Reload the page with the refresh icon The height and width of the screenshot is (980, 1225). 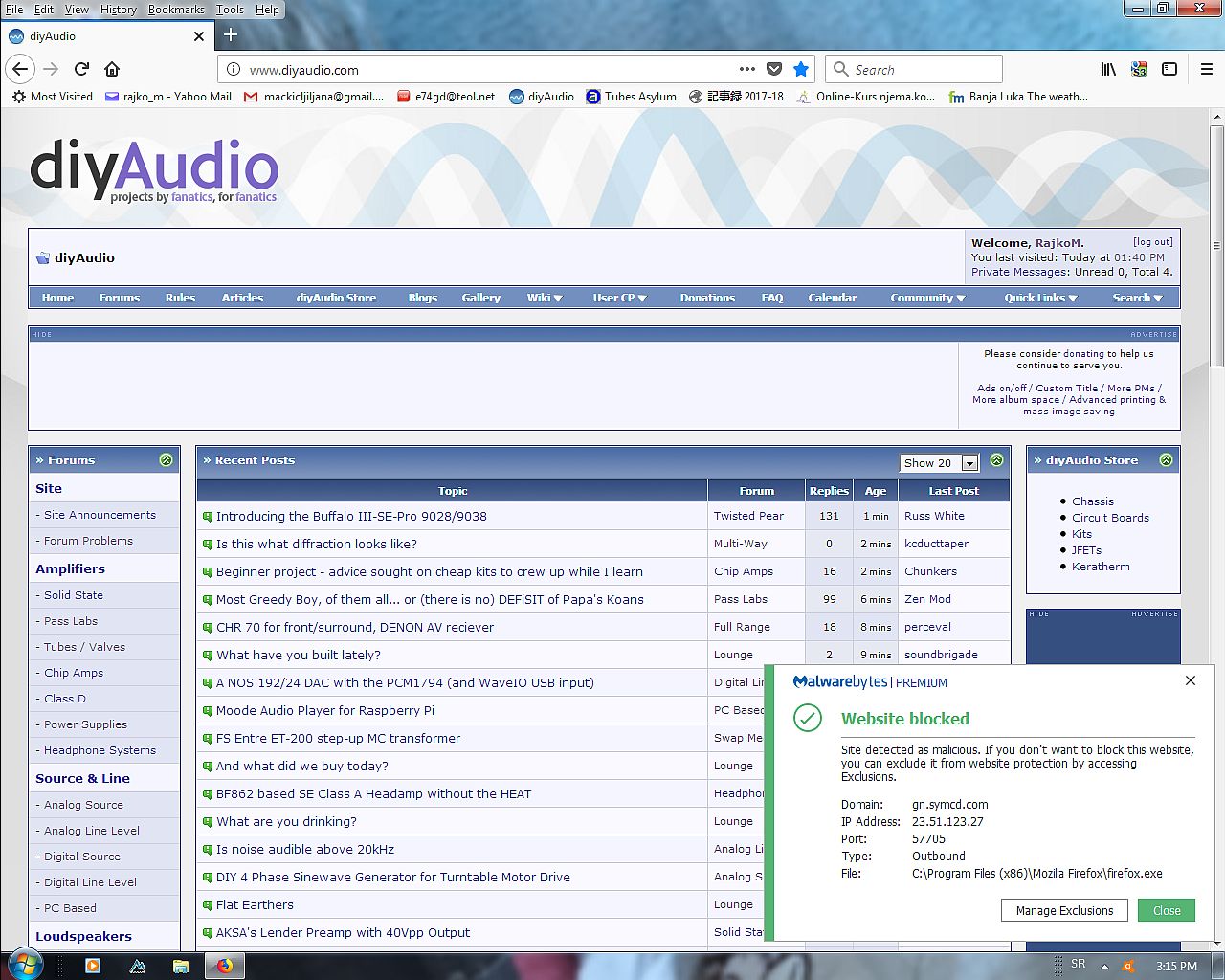pos(82,69)
